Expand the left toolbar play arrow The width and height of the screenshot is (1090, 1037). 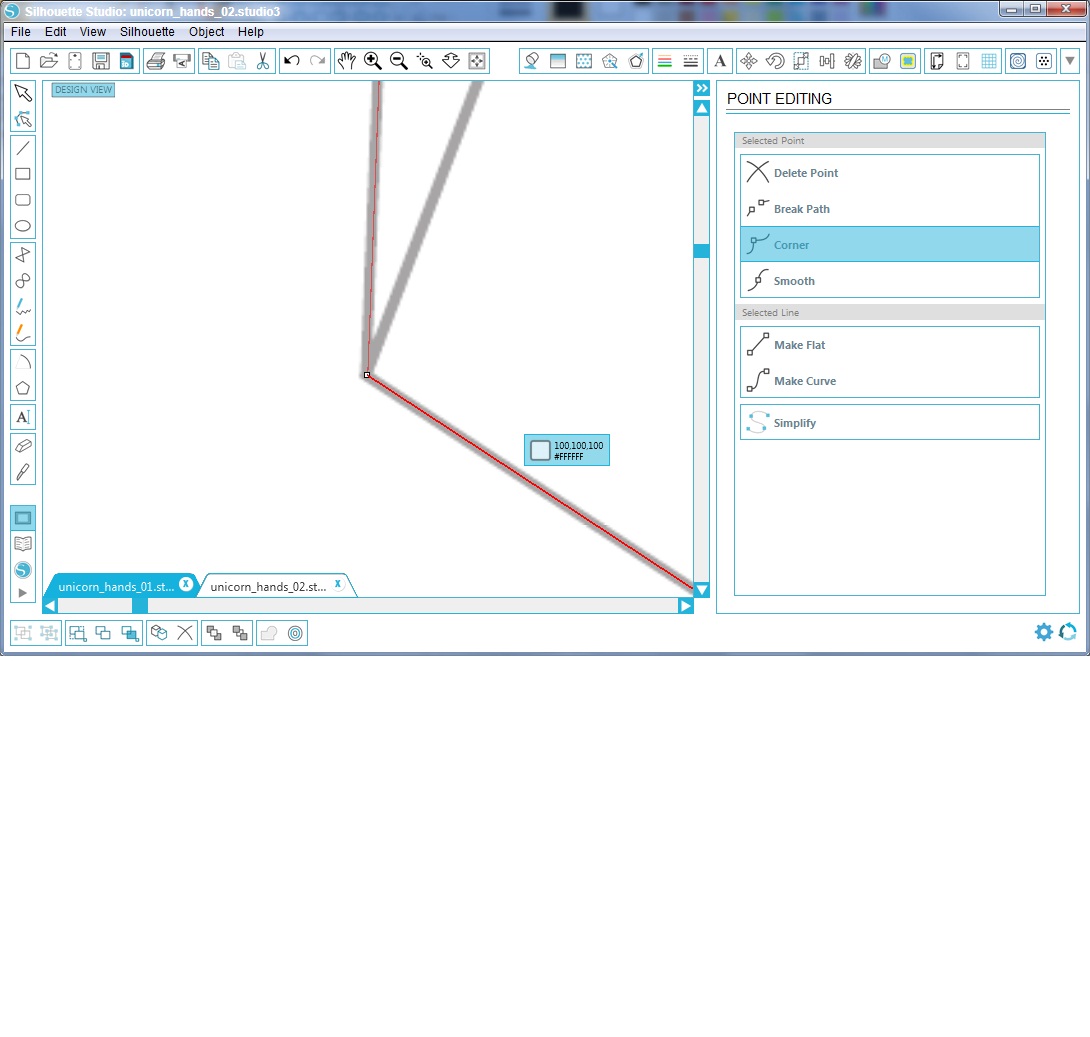point(23,593)
